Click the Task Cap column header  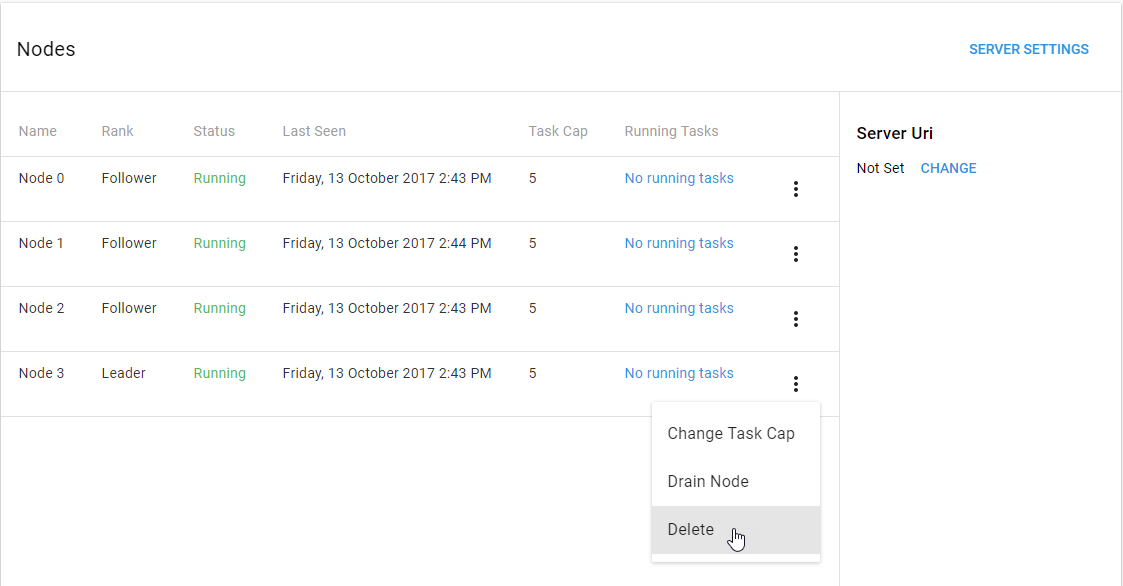pos(558,131)
